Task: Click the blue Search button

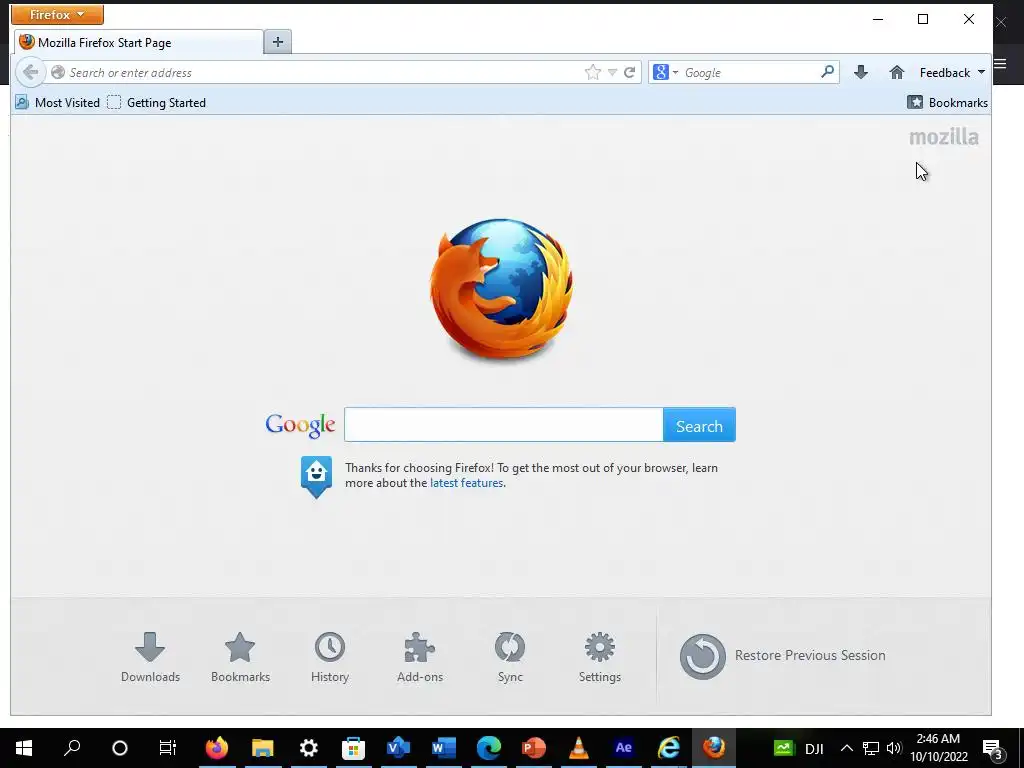Action: pos(699,425)
